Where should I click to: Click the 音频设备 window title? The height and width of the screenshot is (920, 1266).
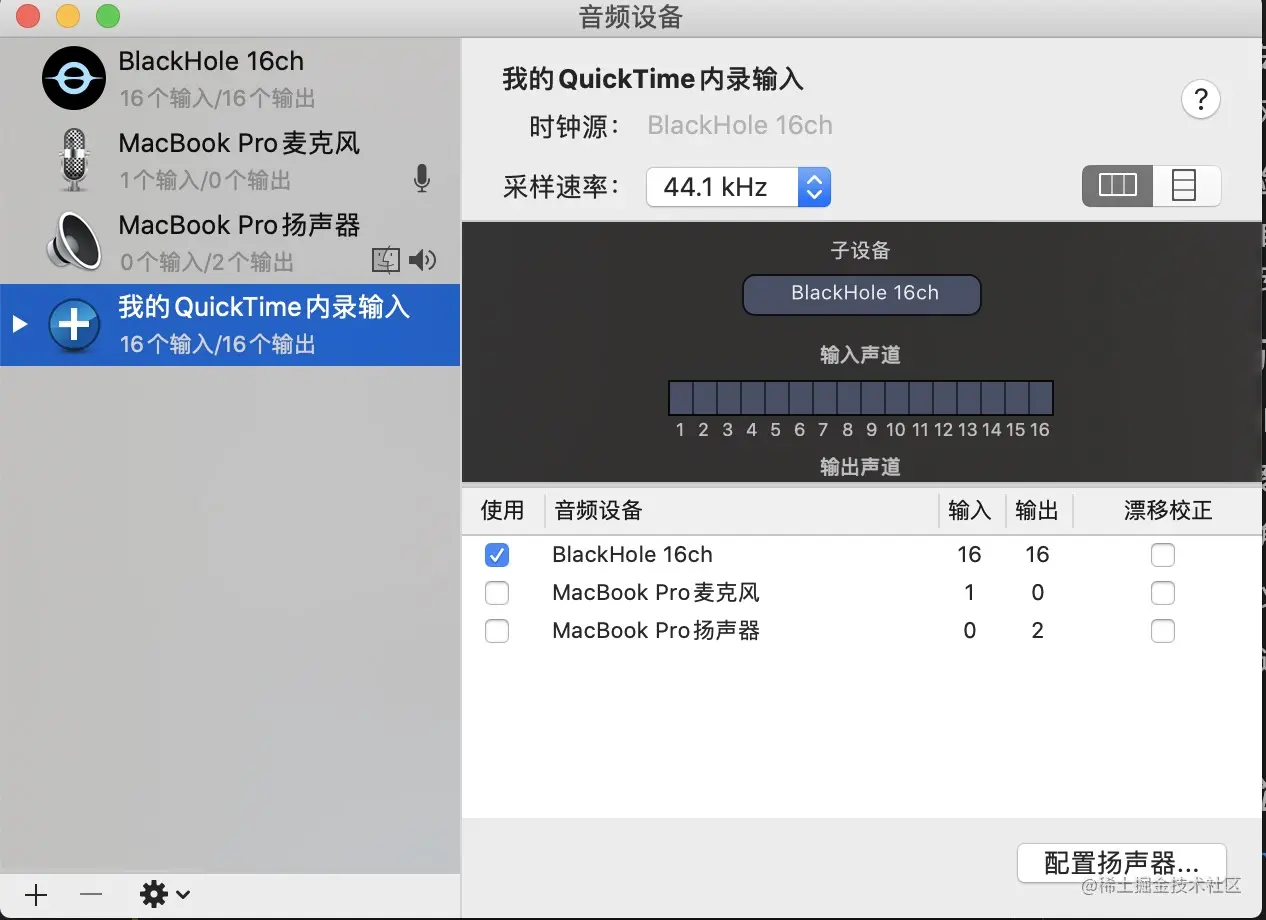(x=631, y=17)
